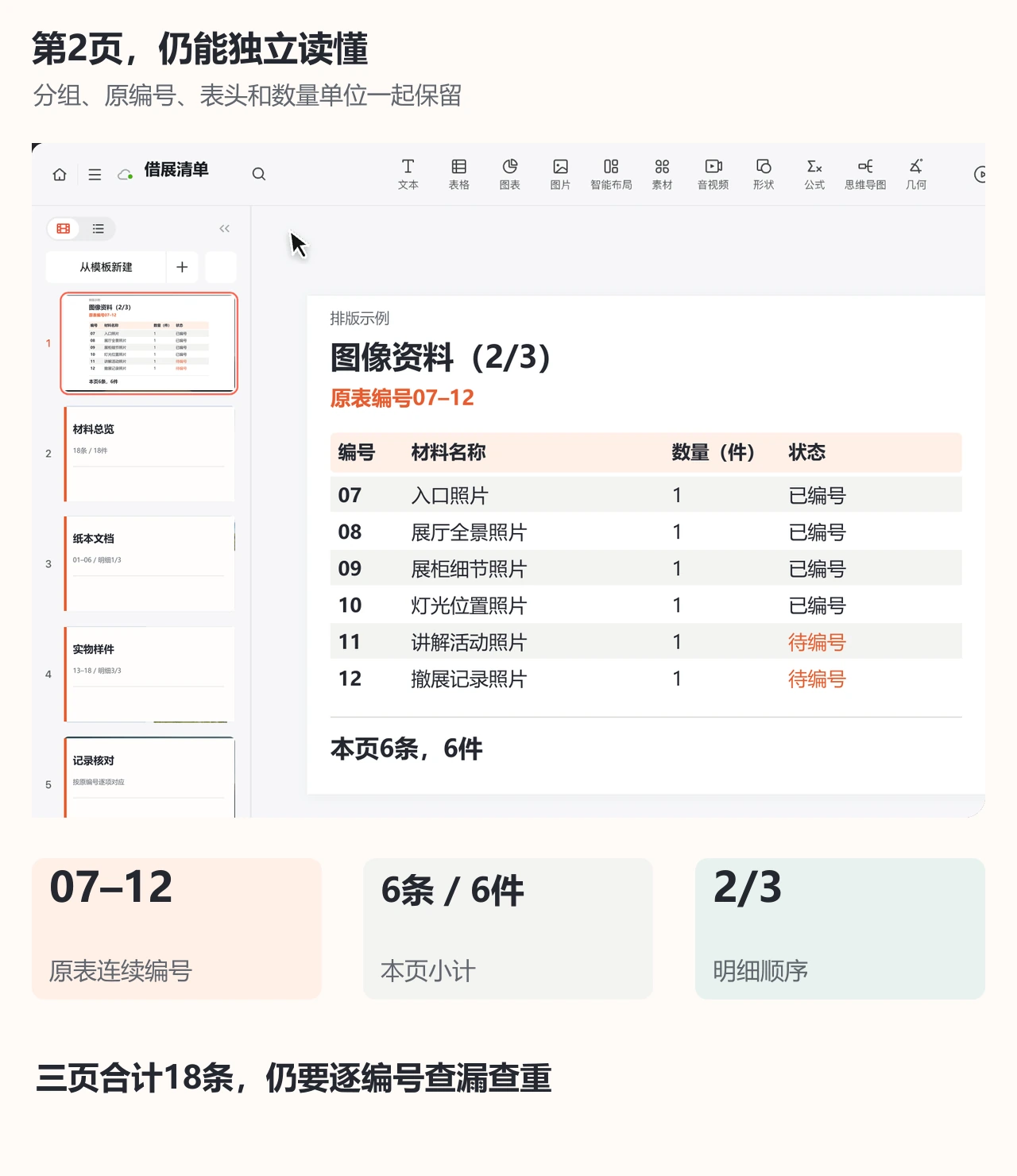Click the footer text 本页6条，6件
Viewport: 1017px width, 1176px height.
407,749
